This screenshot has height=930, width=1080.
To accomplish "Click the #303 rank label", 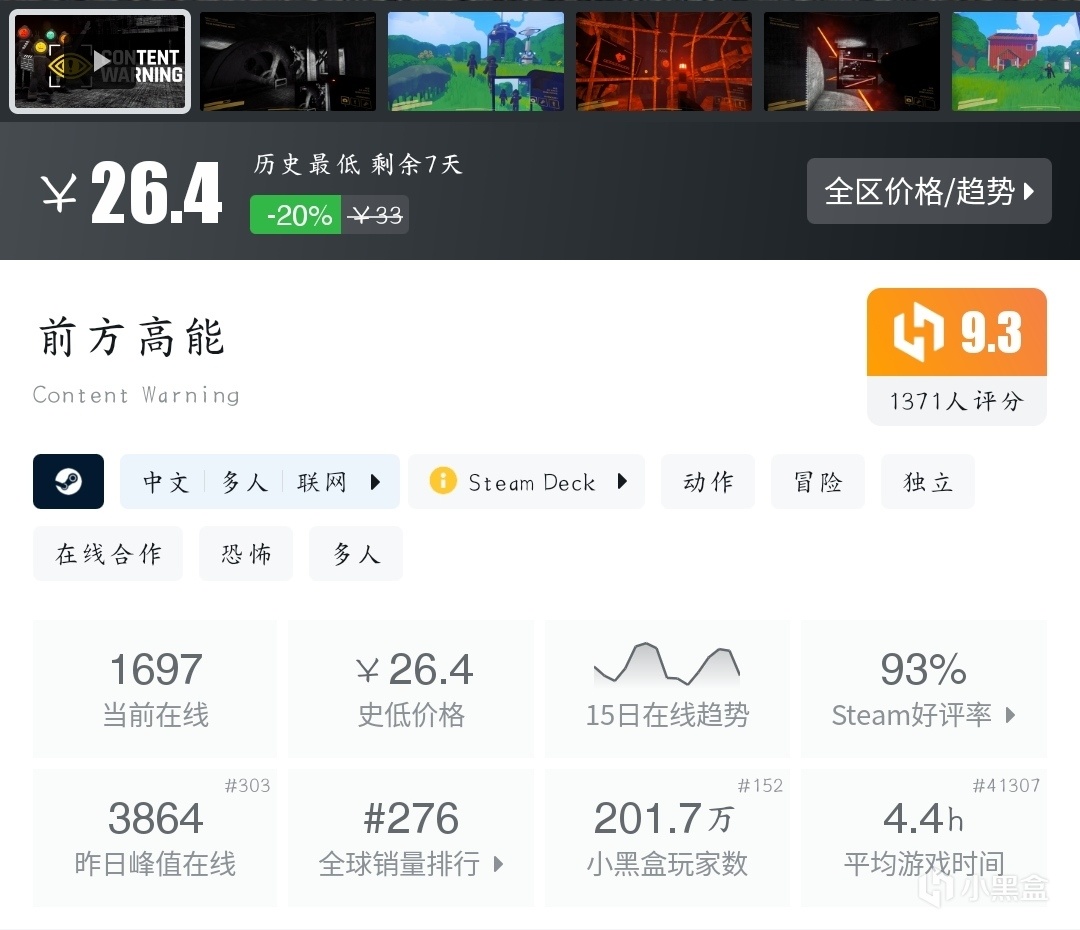I will click(247, 785).
